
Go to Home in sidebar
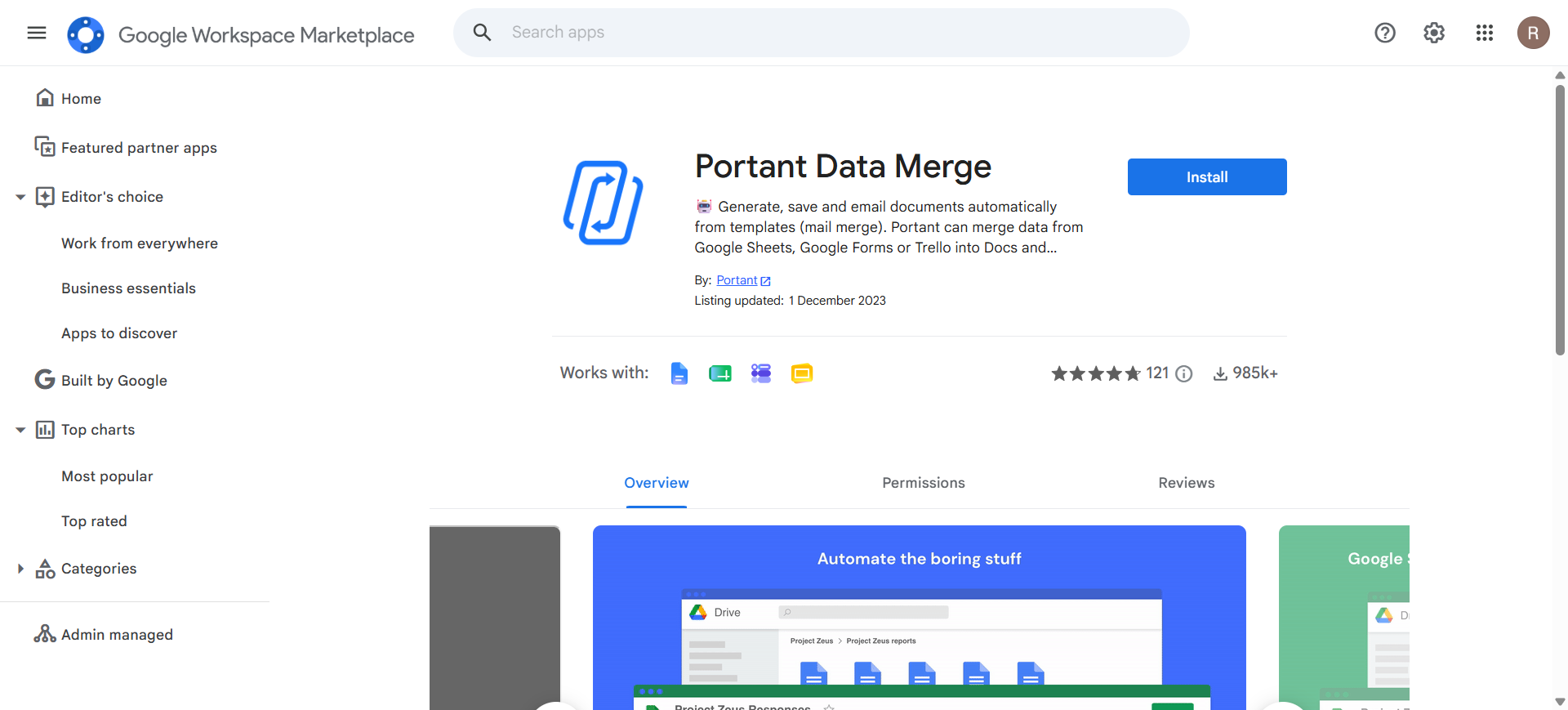point(81,99)
